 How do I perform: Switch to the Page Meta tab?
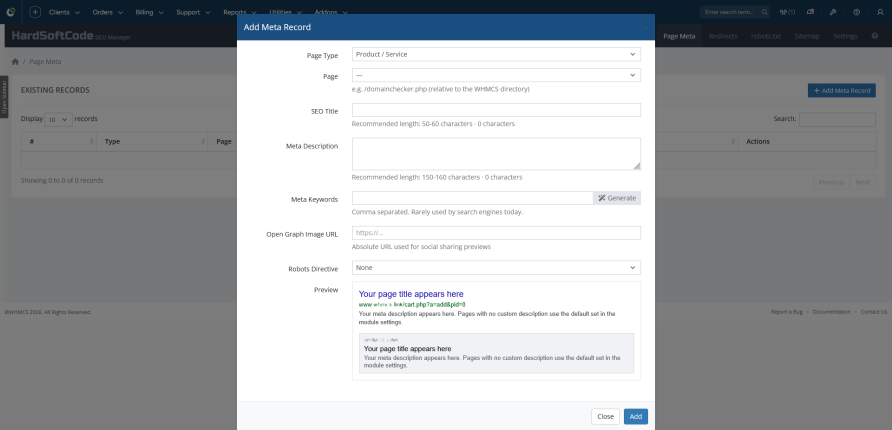click(679, 36)
